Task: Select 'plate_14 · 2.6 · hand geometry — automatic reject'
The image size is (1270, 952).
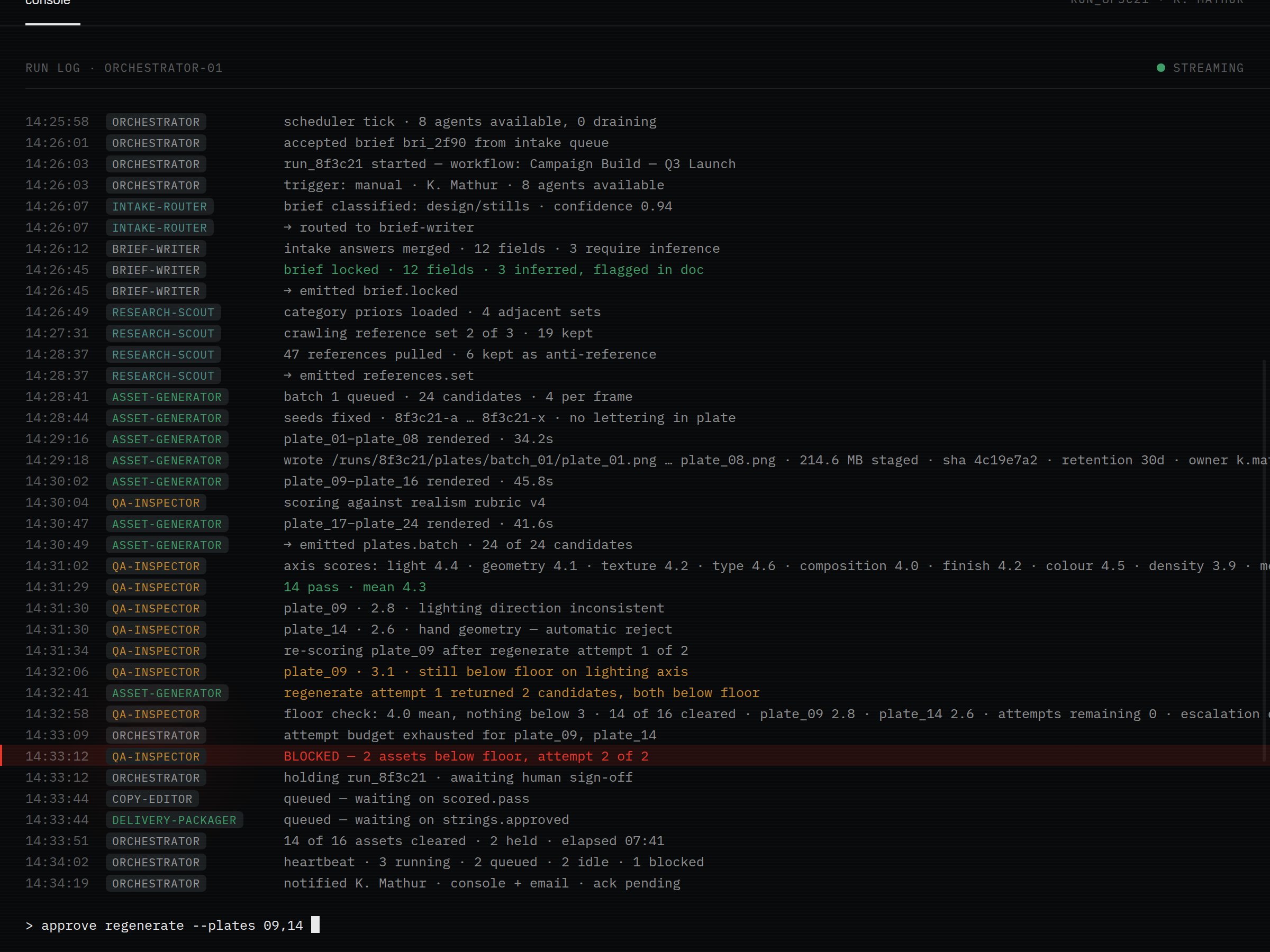Action: pos(478,629)
